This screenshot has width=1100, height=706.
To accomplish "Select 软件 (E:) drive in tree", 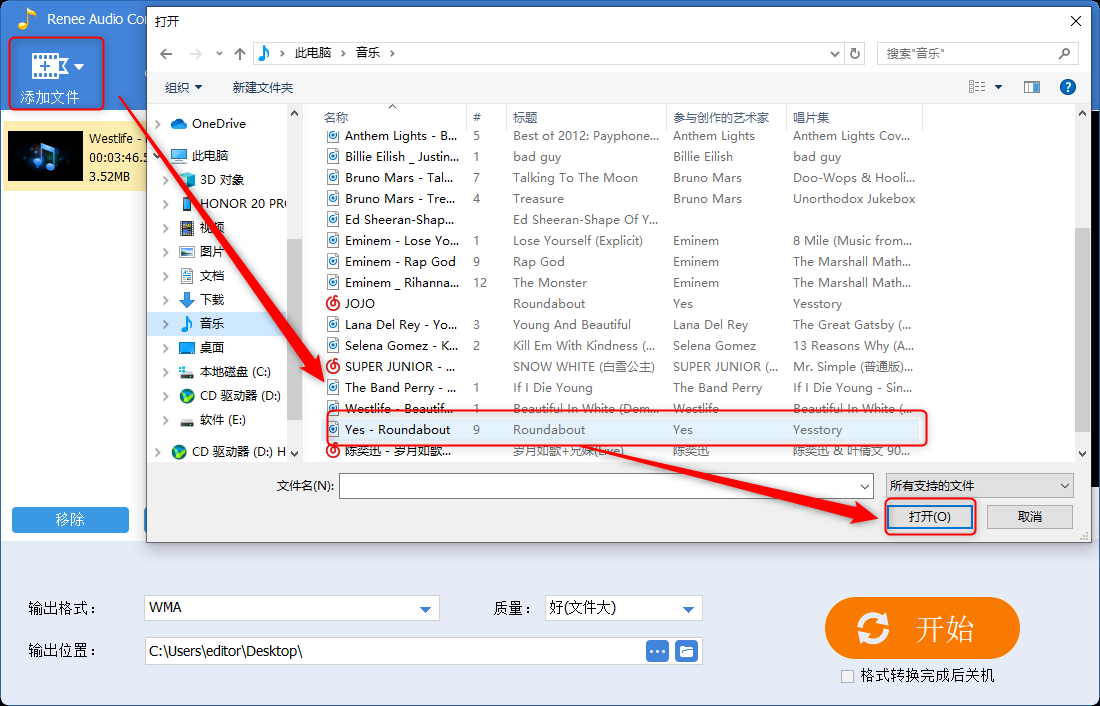I will tap(222, 420).
